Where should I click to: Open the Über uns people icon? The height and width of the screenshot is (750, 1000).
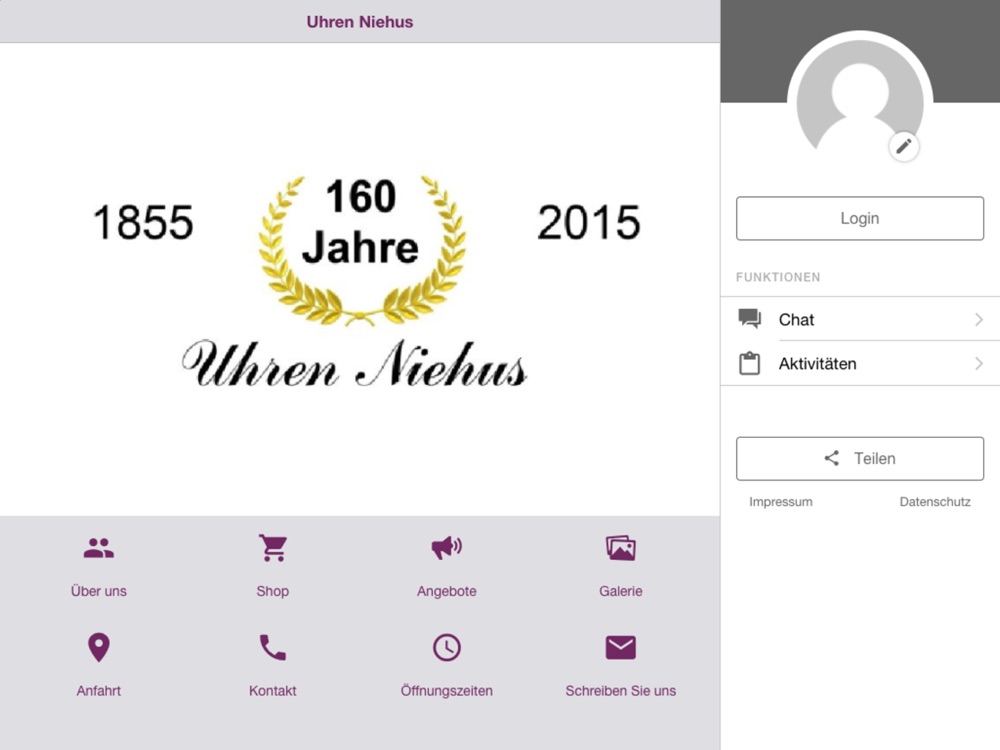tap(98, 548)
